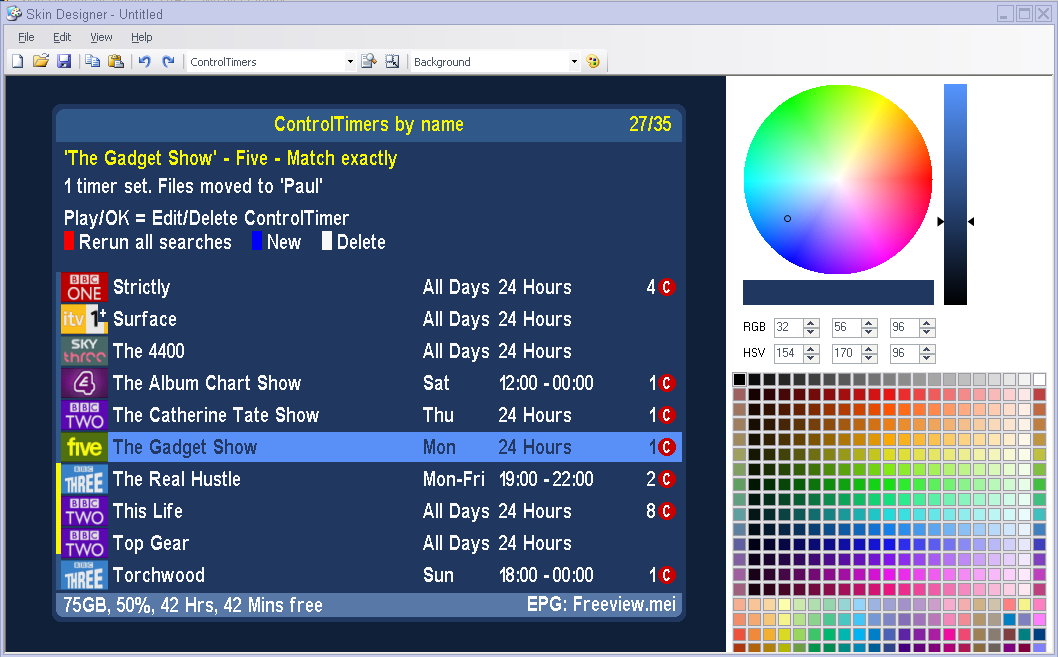Select The Catherine Tate Show row
The width and height of the screenshot is (1058, 657).
pyautogui.click(x=369, y=415)
